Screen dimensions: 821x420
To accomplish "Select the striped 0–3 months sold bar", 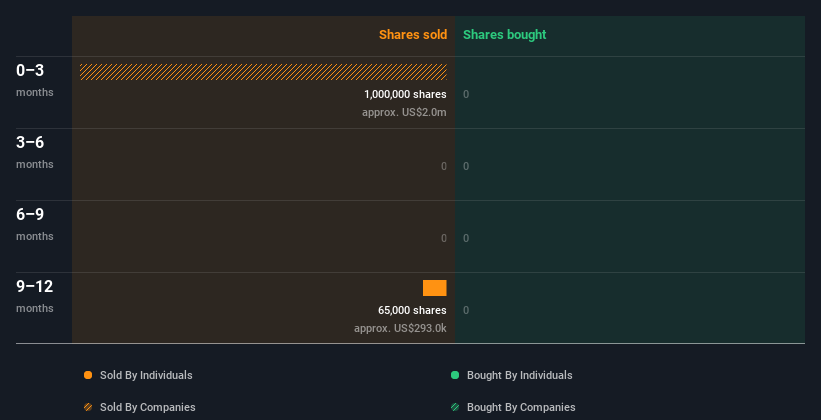I will point(263,72).
